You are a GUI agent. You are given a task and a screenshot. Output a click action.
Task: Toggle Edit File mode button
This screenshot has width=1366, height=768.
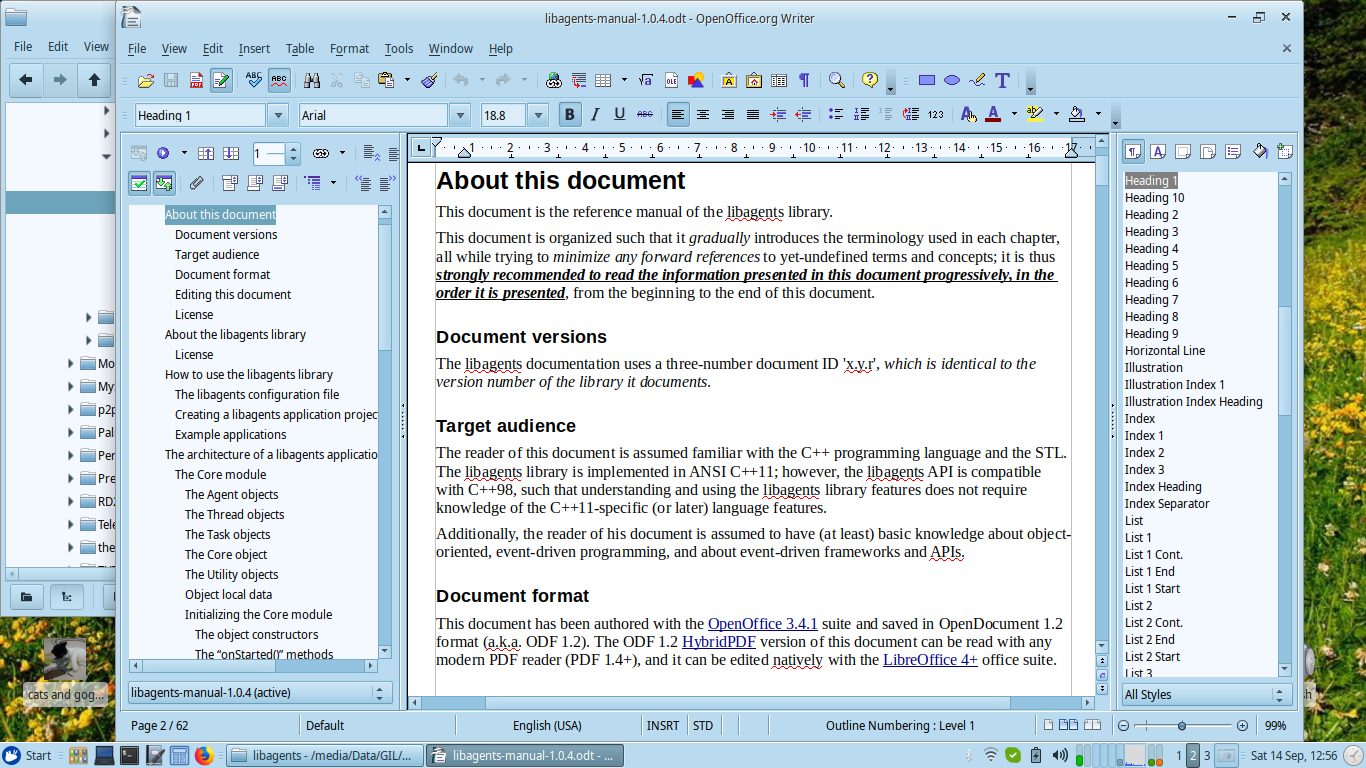[x=221, y=81]
